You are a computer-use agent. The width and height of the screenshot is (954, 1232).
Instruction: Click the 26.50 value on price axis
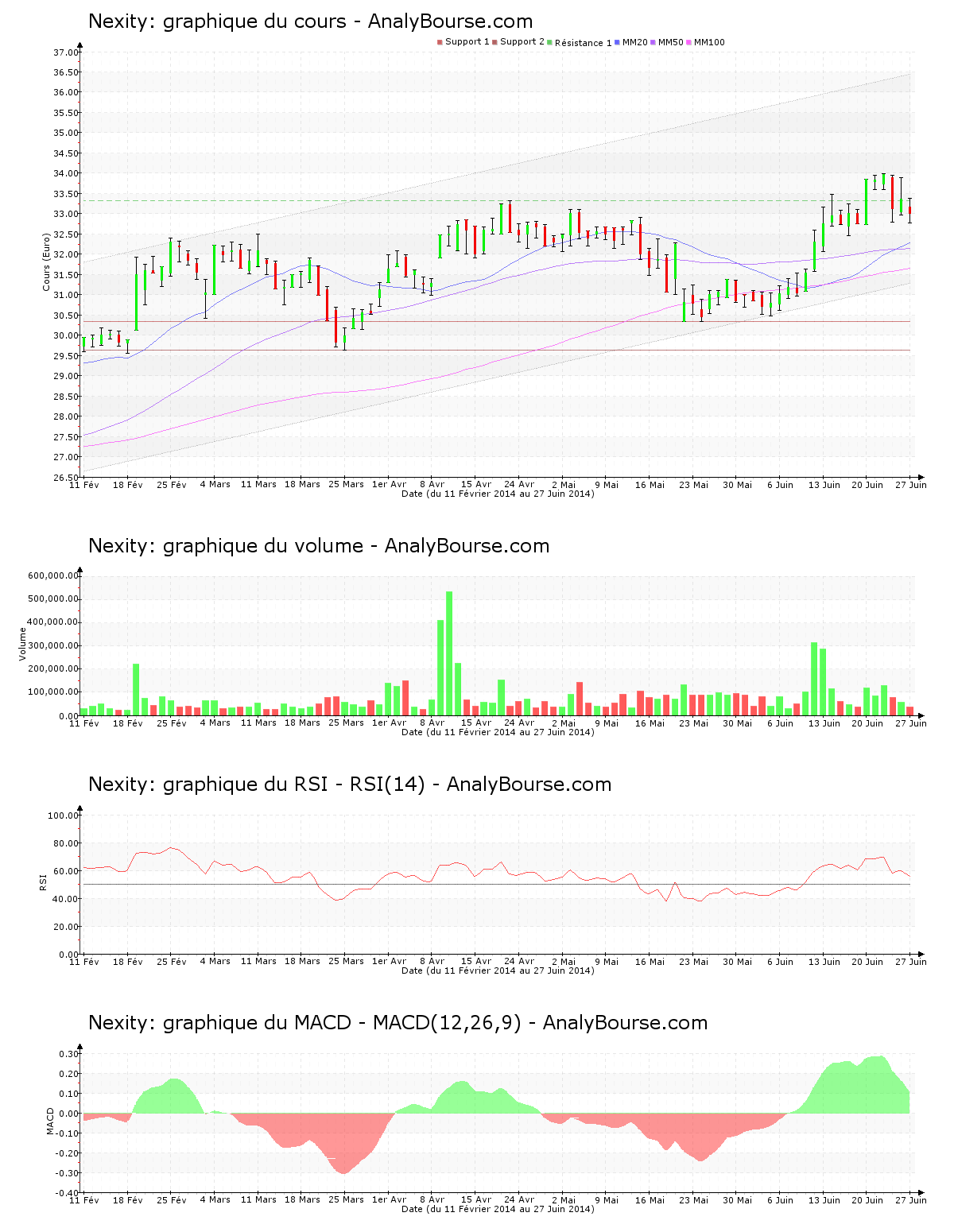tap(66, 478)
